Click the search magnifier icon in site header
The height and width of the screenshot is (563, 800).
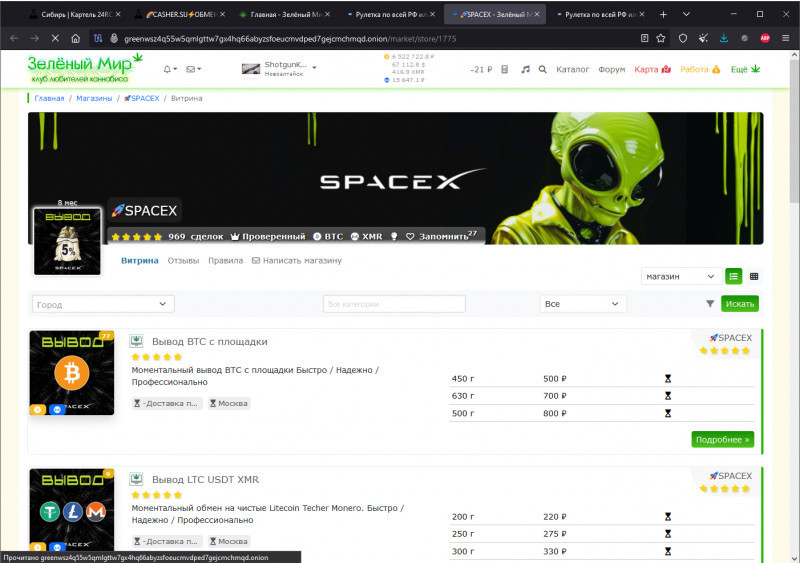click(x=542, y=69)
